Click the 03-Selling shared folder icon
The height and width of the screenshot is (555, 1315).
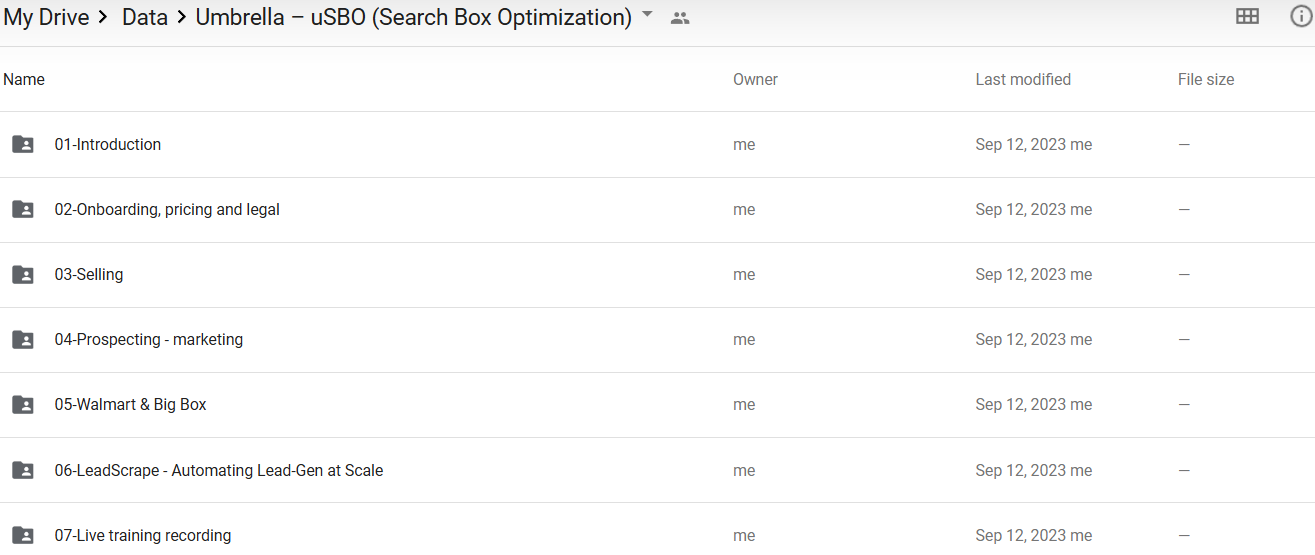(x=22, y=274)
